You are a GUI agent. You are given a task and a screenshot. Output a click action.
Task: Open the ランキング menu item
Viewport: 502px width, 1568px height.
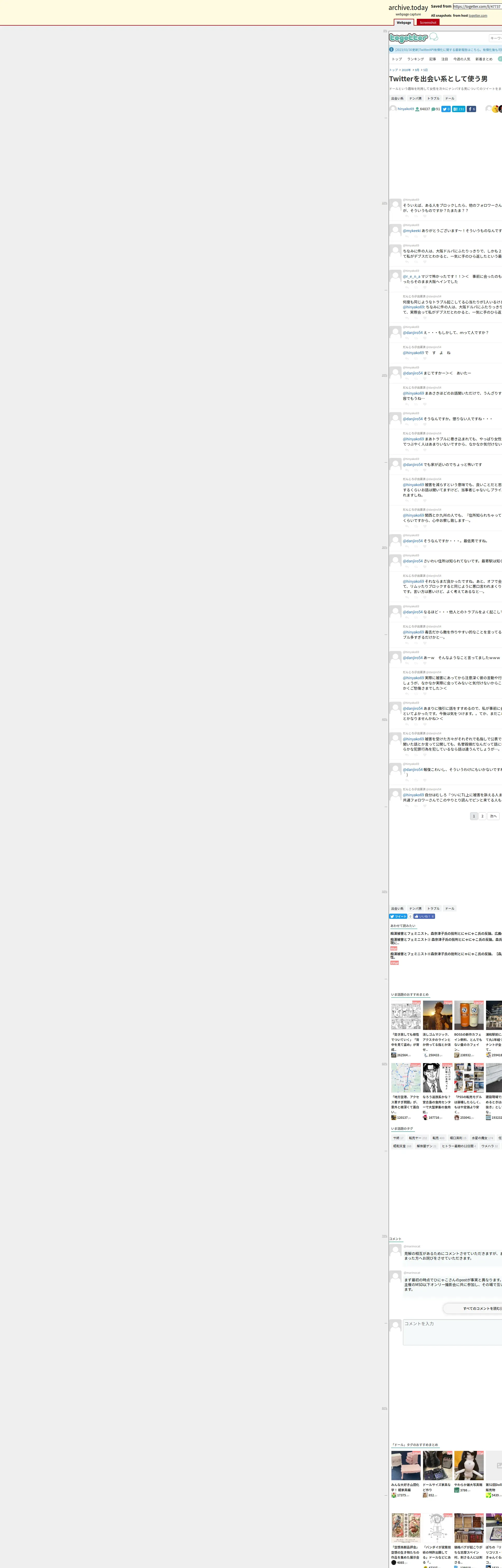click(x=415, y=59)
